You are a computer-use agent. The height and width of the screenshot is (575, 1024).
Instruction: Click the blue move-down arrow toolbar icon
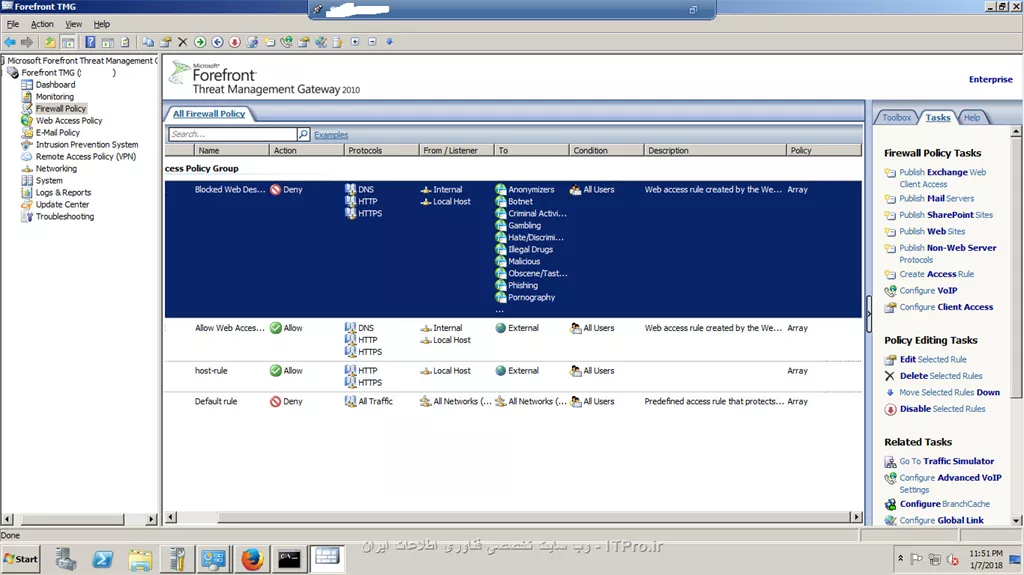390,42
